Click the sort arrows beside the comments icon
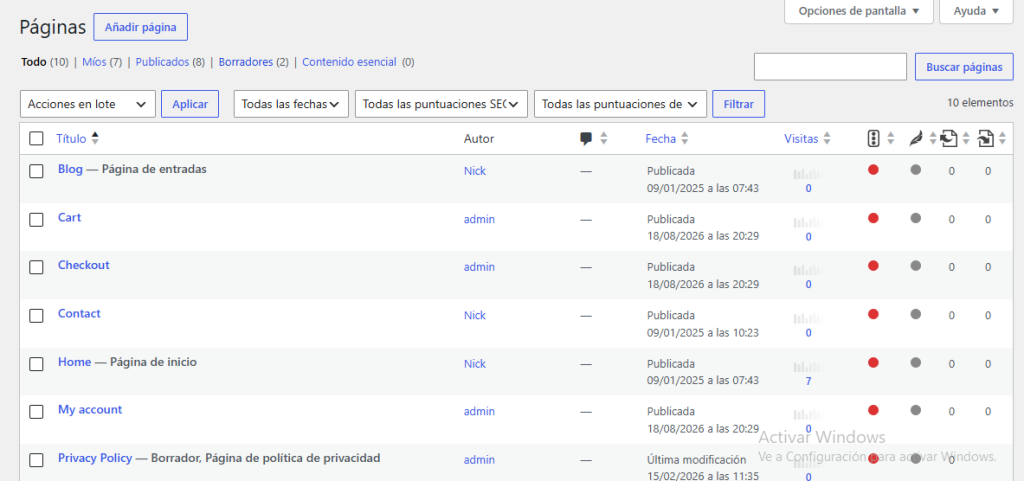 pos(603,138)
